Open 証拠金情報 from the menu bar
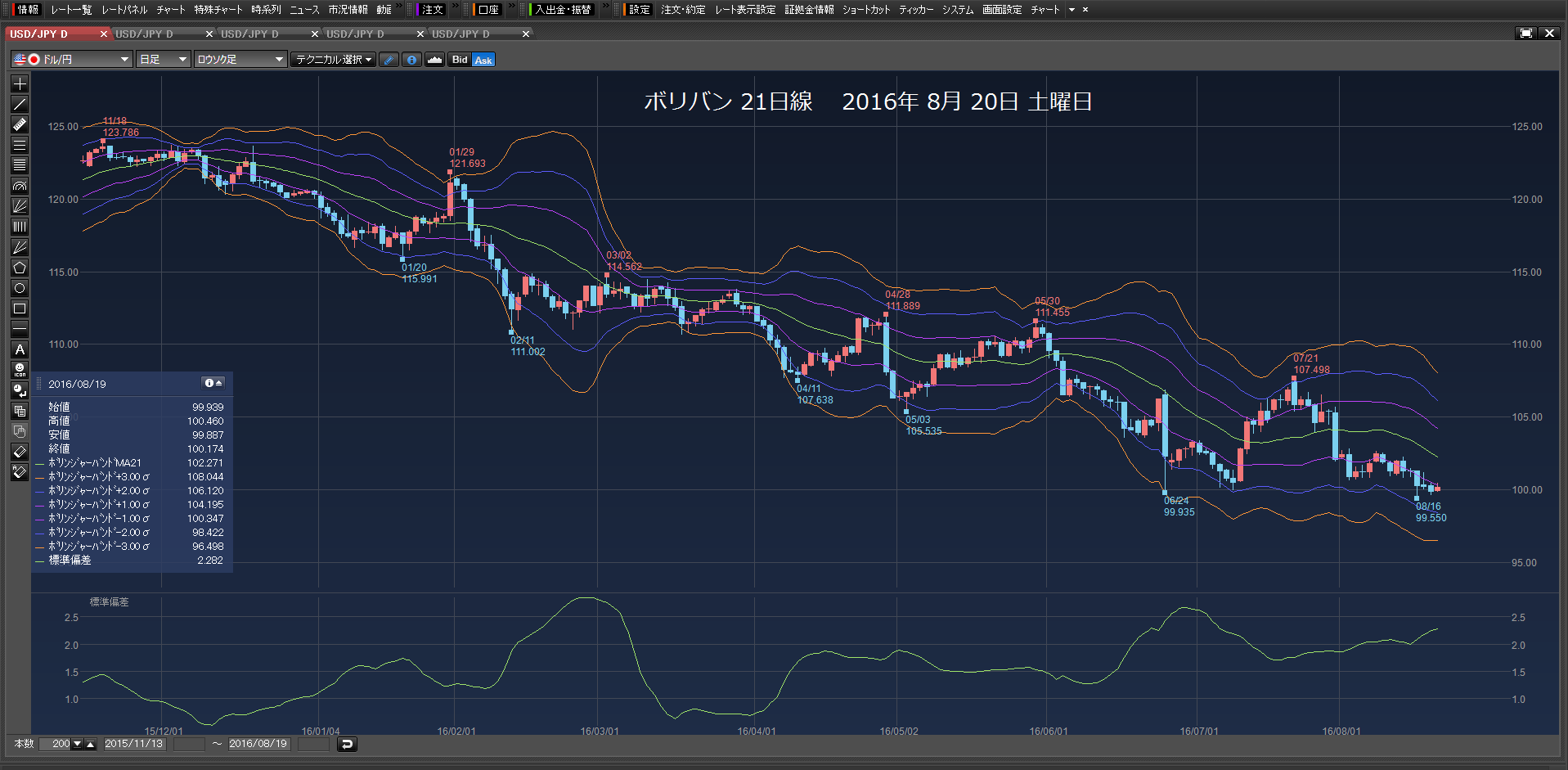 coord(809,10)
